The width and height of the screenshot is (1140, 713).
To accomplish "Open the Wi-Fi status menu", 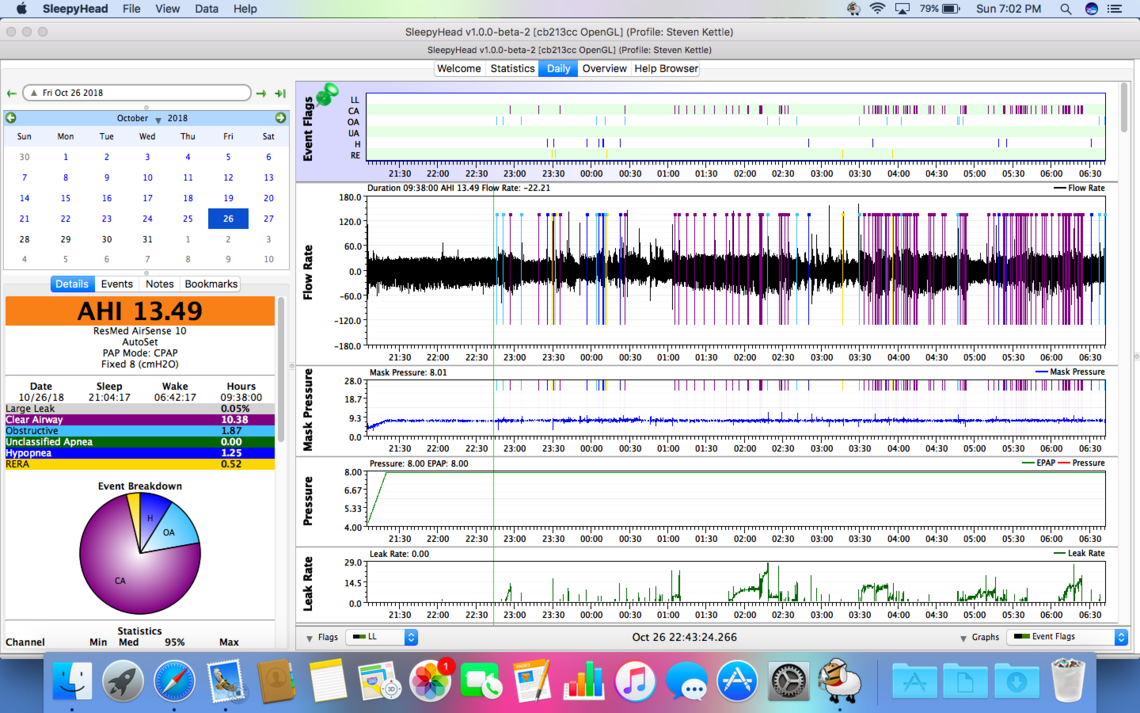I will (x=878, y=9).
